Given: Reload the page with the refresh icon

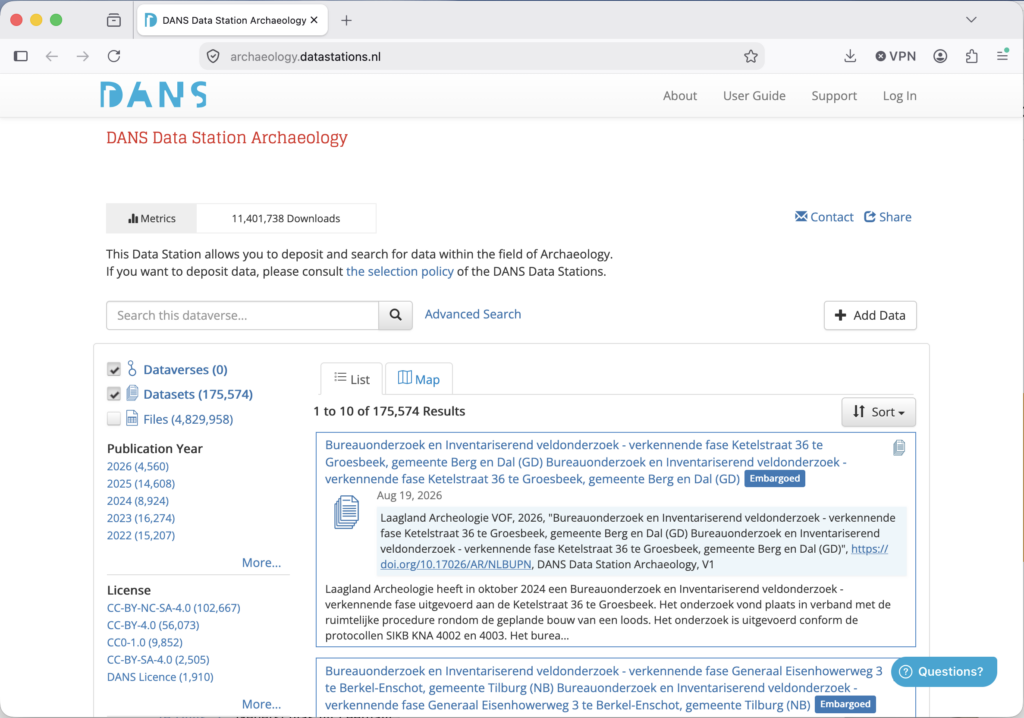Looking at the screenshot, I should [114, 56].
